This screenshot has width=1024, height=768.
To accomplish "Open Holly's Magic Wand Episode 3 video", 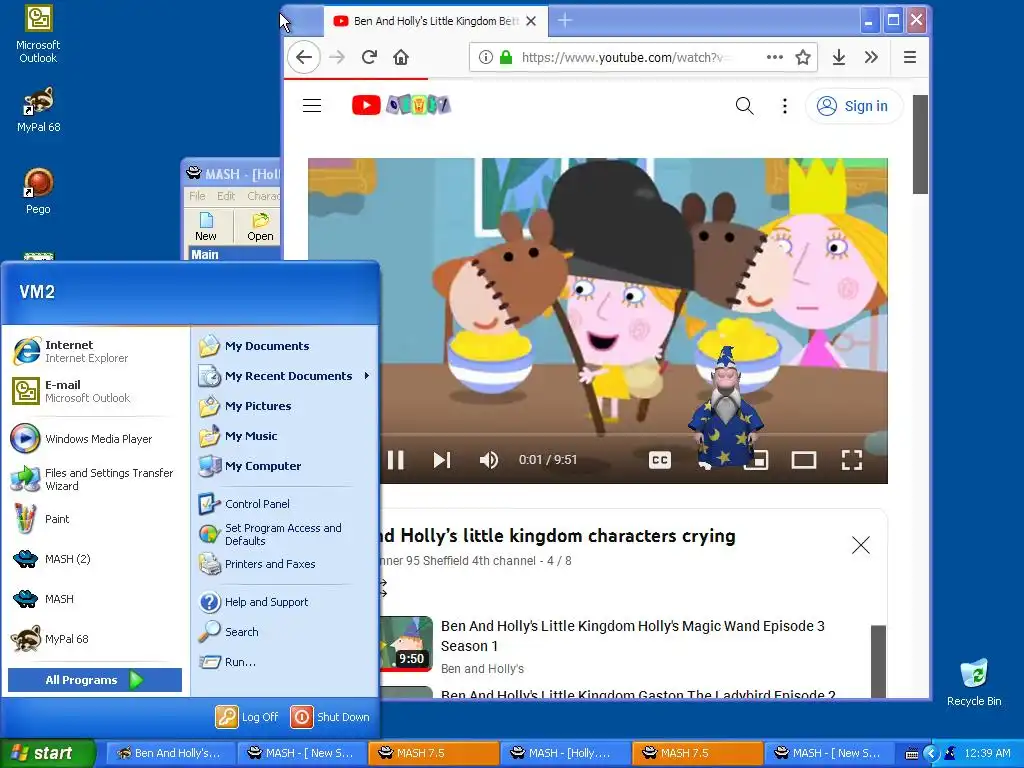I will 632,636.
